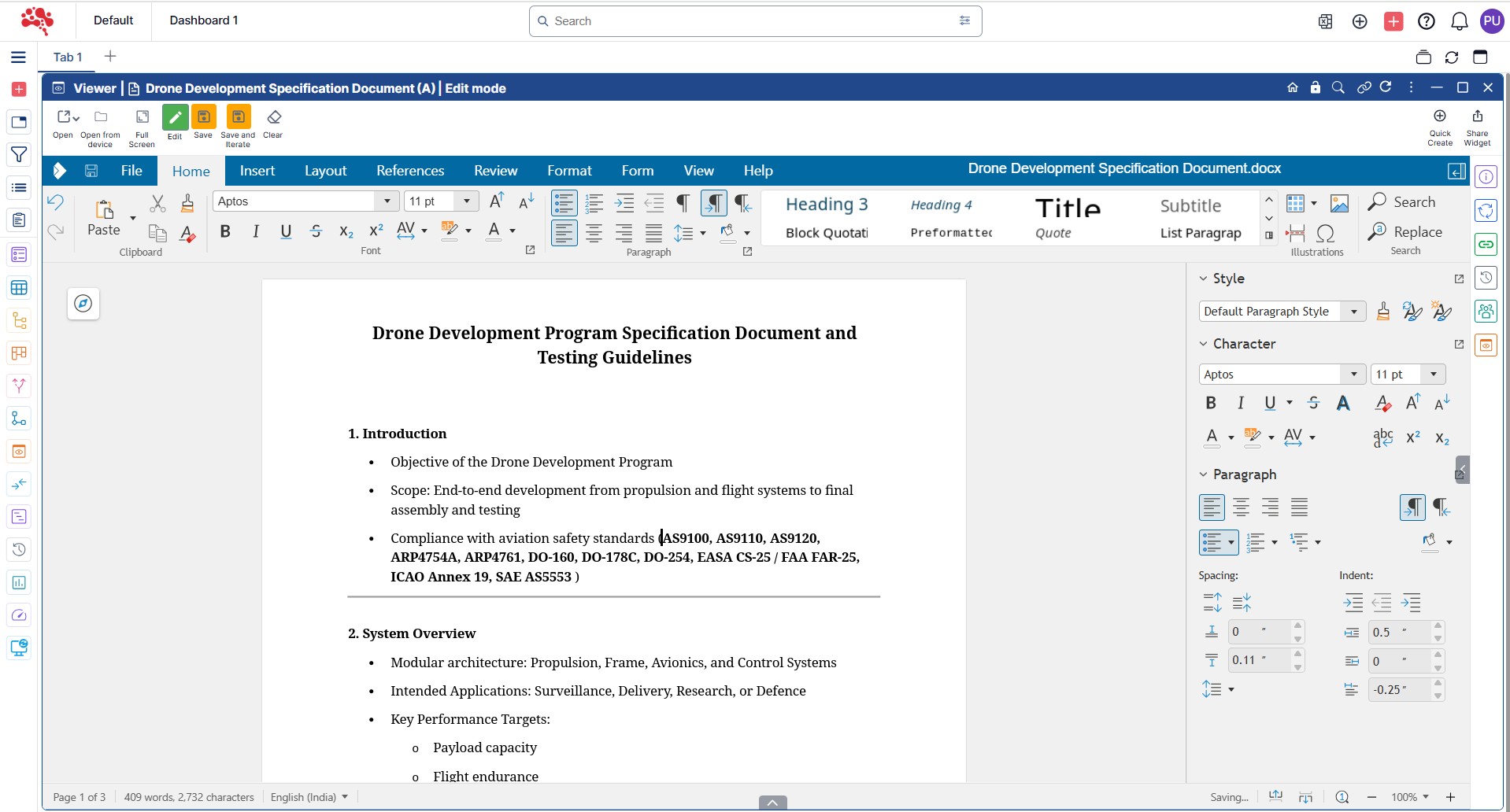This screenshot has width=1510, height=812.
Task: Click the Undo arrow icon
Action: click(x=55, y=202)
